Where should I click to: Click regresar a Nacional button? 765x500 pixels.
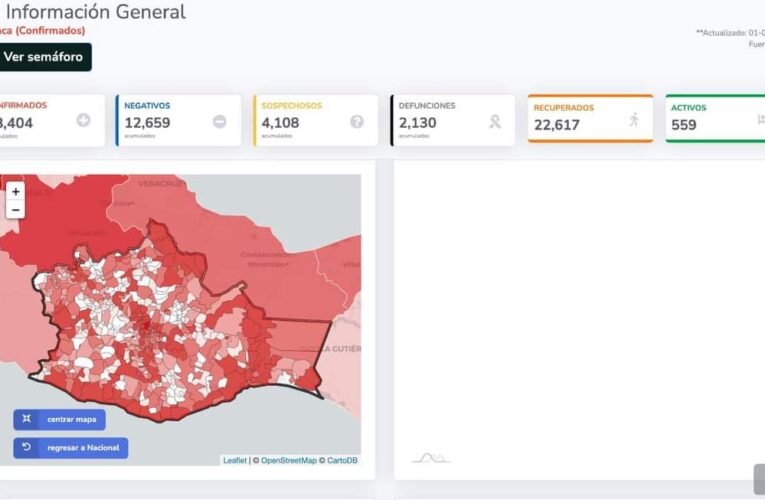pyautogui.click(x=70, y=447)
